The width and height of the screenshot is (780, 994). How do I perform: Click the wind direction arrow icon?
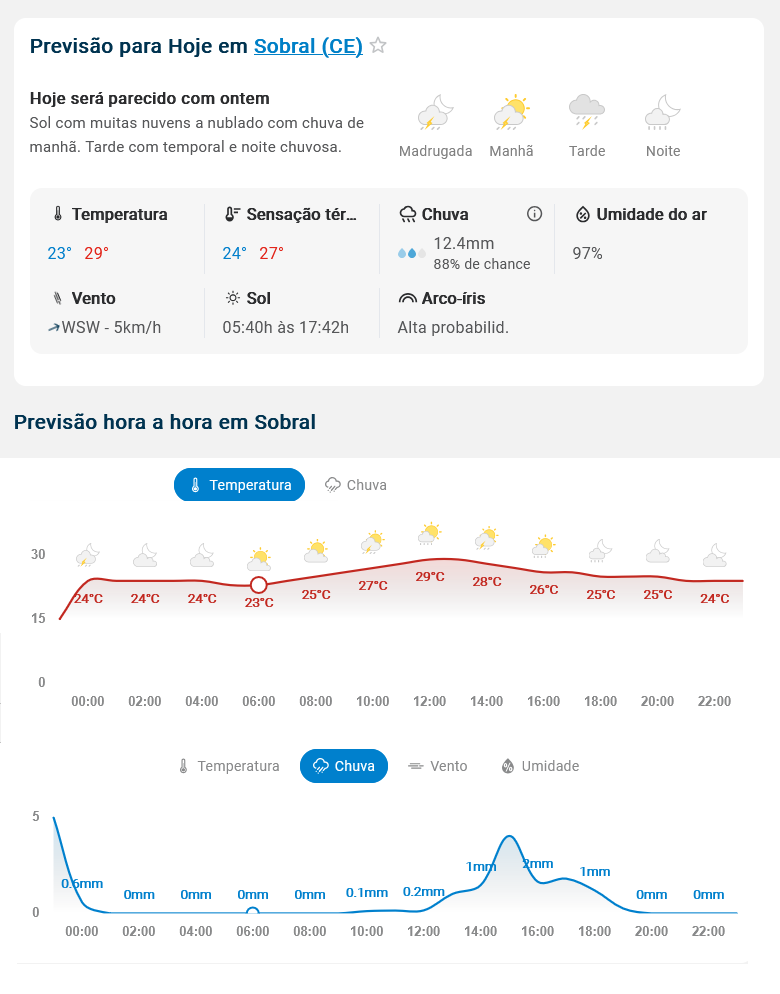coord(54,327)
